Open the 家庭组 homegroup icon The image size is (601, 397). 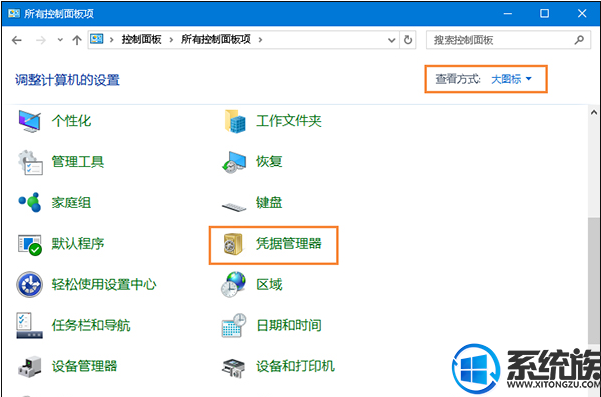point(30,202)
